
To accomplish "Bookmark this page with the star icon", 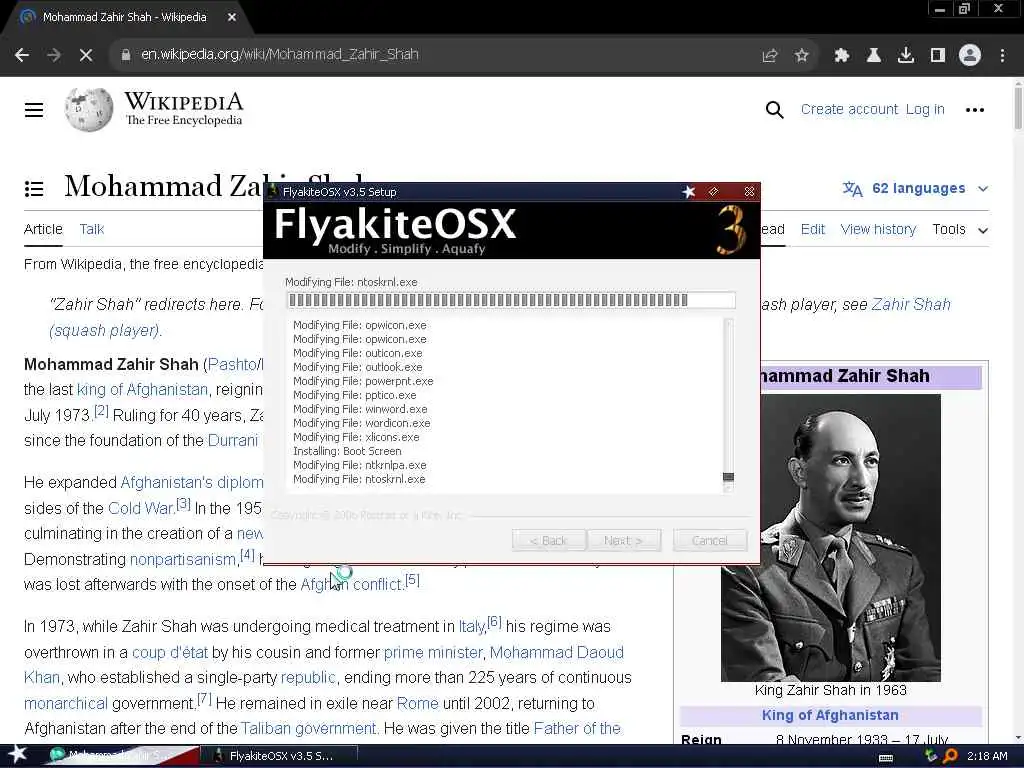I will [x=802, y=56].
